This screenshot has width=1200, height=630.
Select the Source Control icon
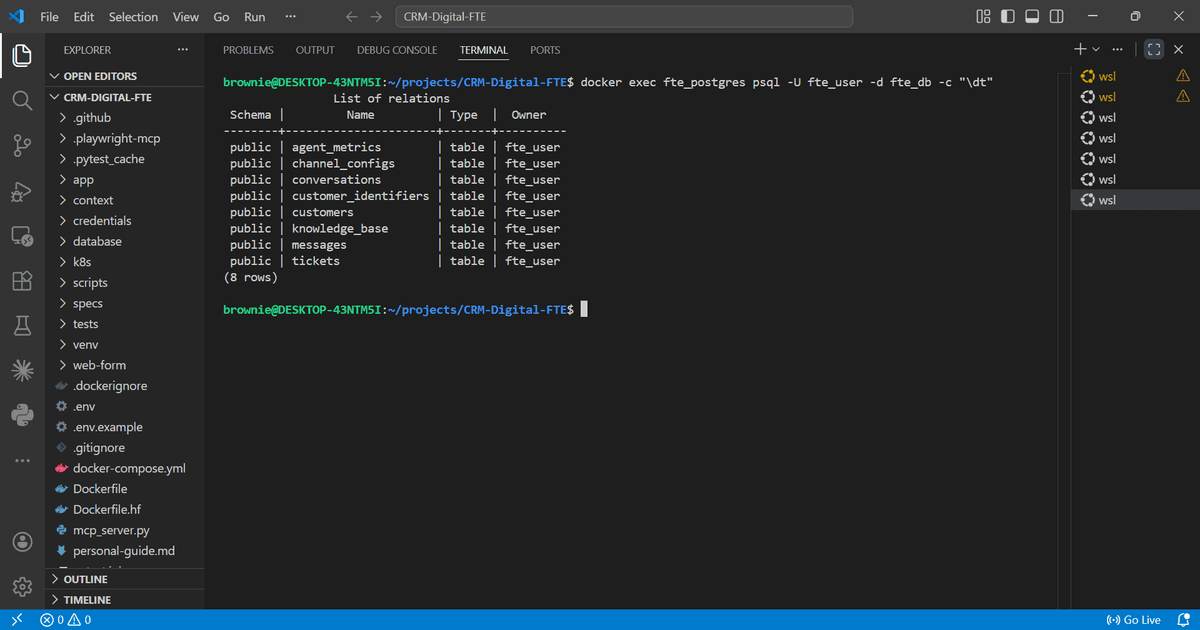click(x=22, y=145)
